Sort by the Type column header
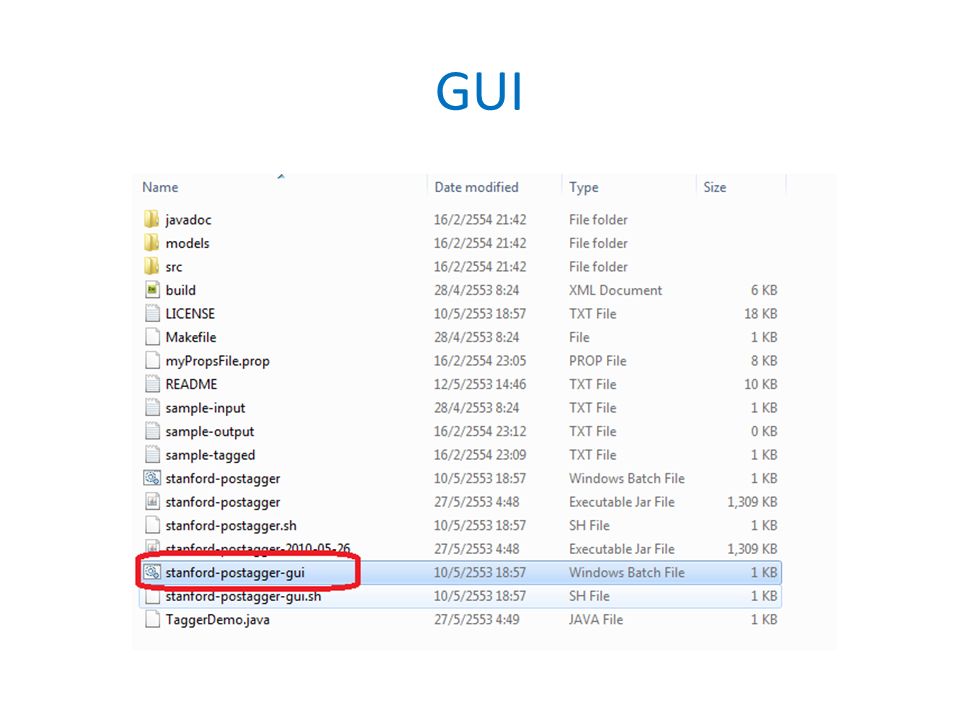Image resolution: width=960 pixels, height=720 pixels. pos(583,187)
